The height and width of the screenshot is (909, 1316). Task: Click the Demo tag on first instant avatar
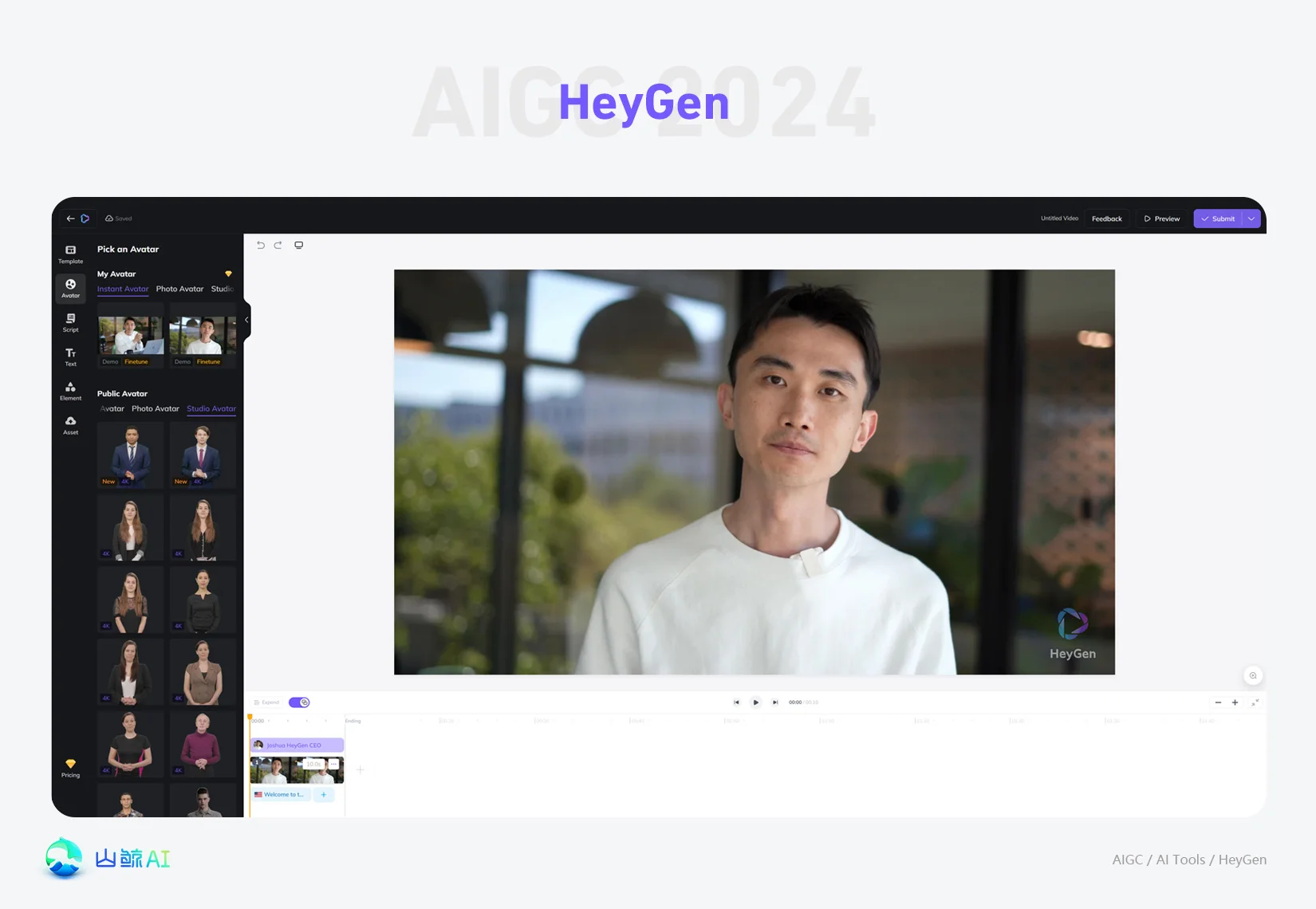pos(110,362)
